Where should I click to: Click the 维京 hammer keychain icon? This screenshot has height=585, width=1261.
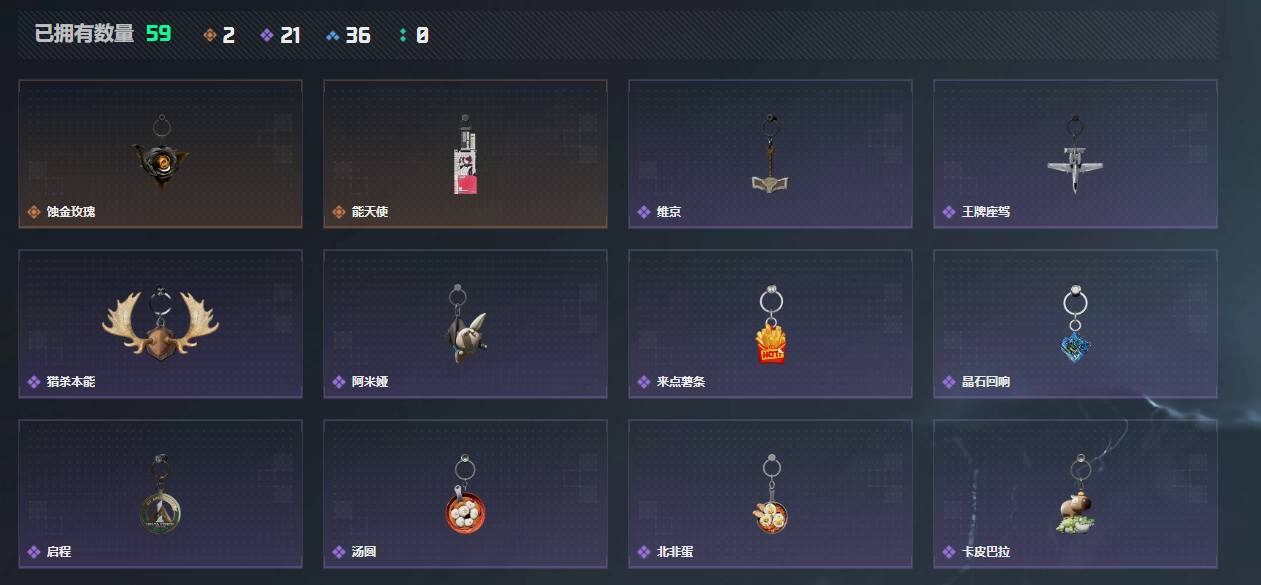[770, 154]
